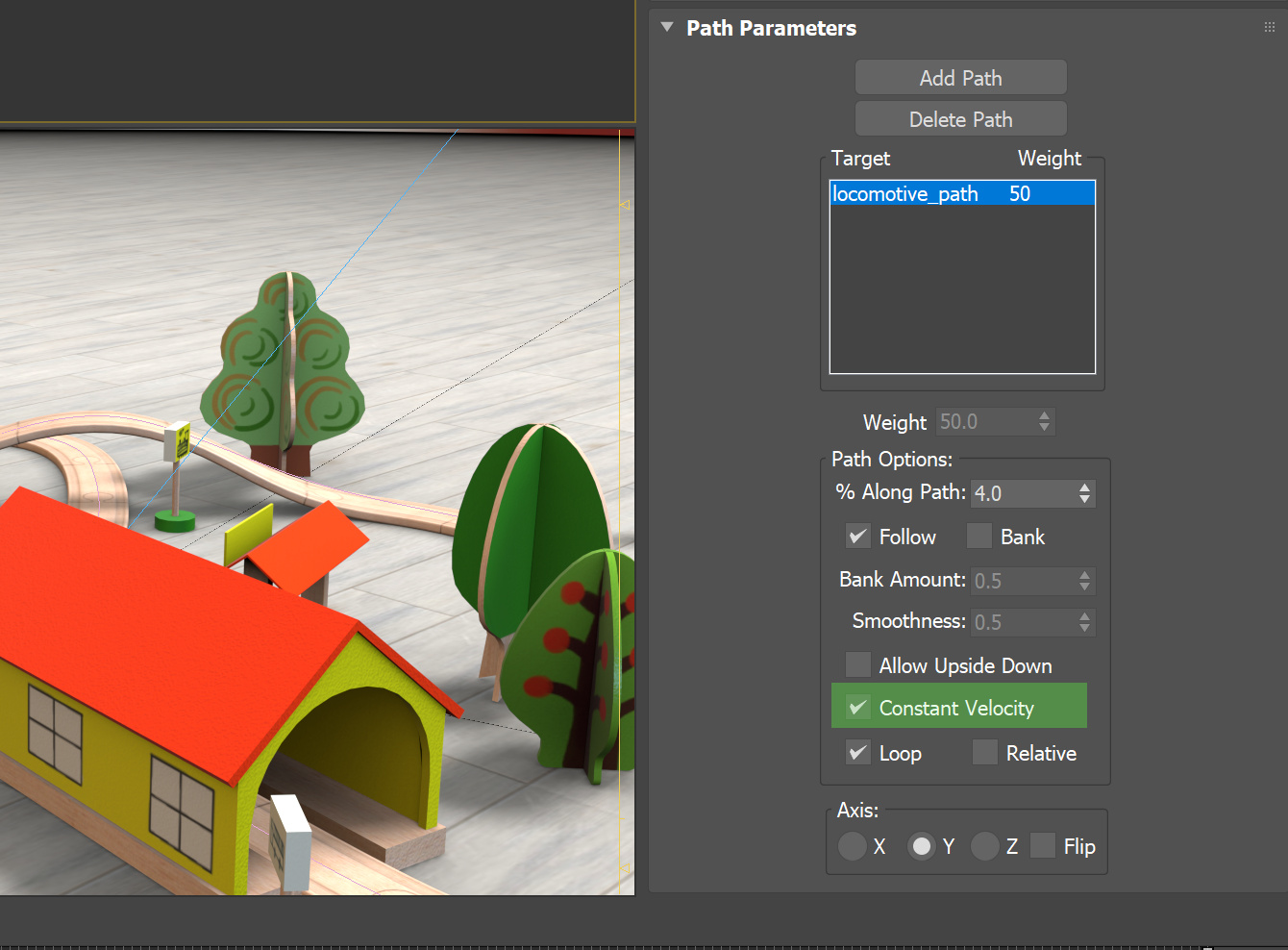Select locomotive_path in the target list
The width and height of the screenshot is (1288, 950).
point(962,193)
